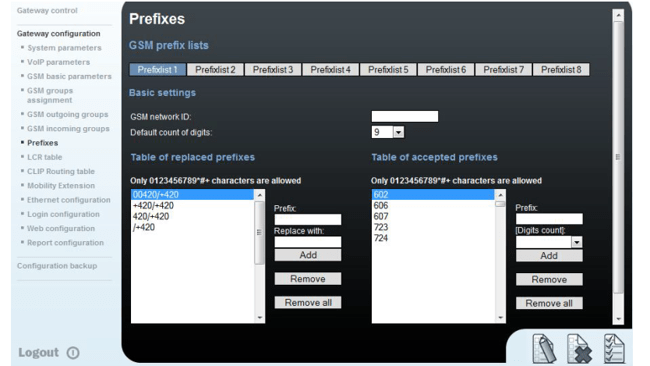The image size is (650, 366).
Task: Open Mobility Extension page
Action: 61,185
